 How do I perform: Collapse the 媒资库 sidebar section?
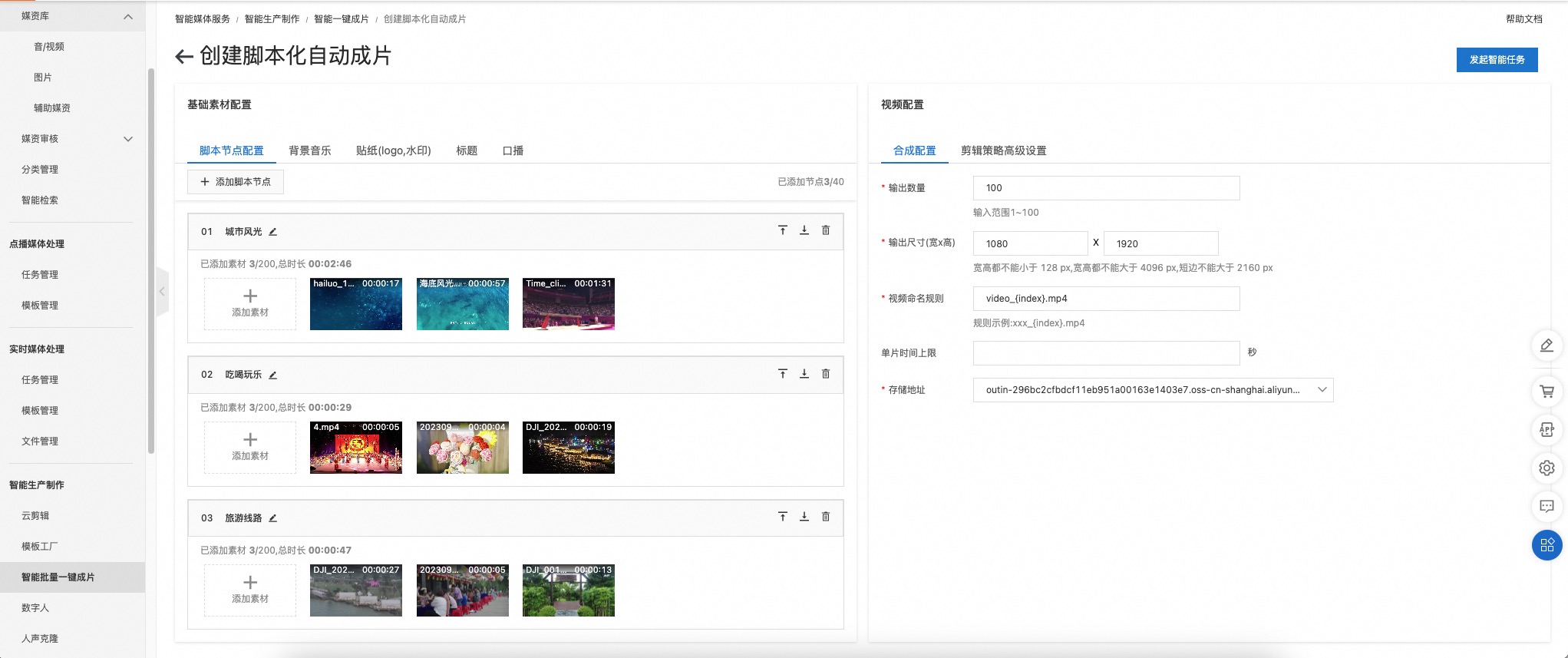(x=128, y=16)
